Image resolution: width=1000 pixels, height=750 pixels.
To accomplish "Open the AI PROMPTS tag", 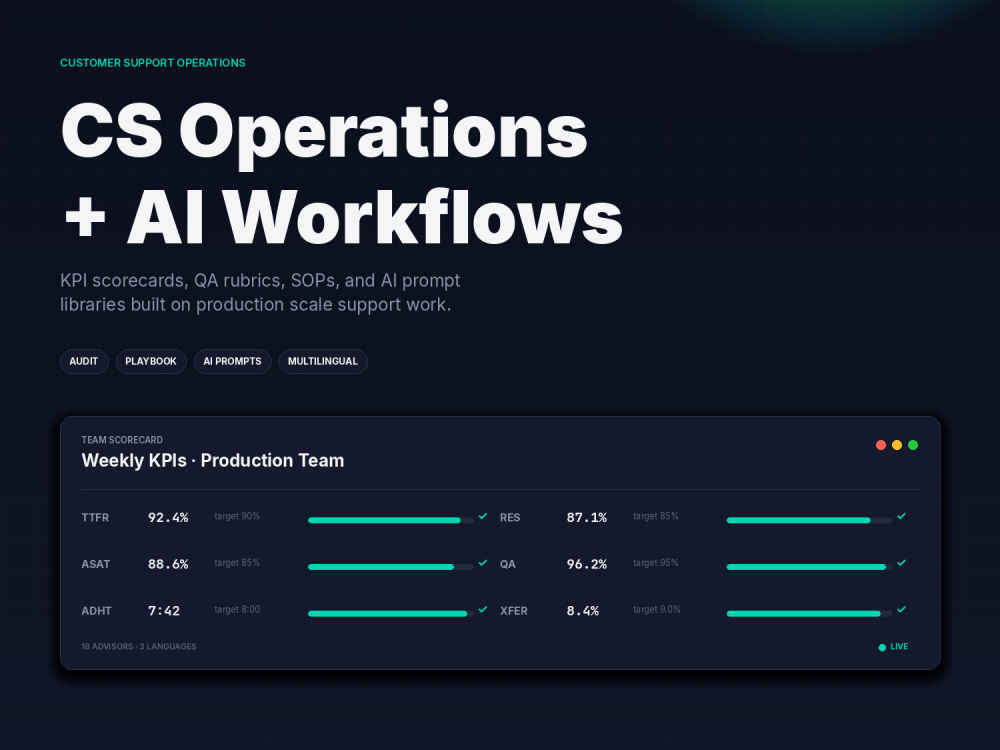I will click(x=232, y=362).
